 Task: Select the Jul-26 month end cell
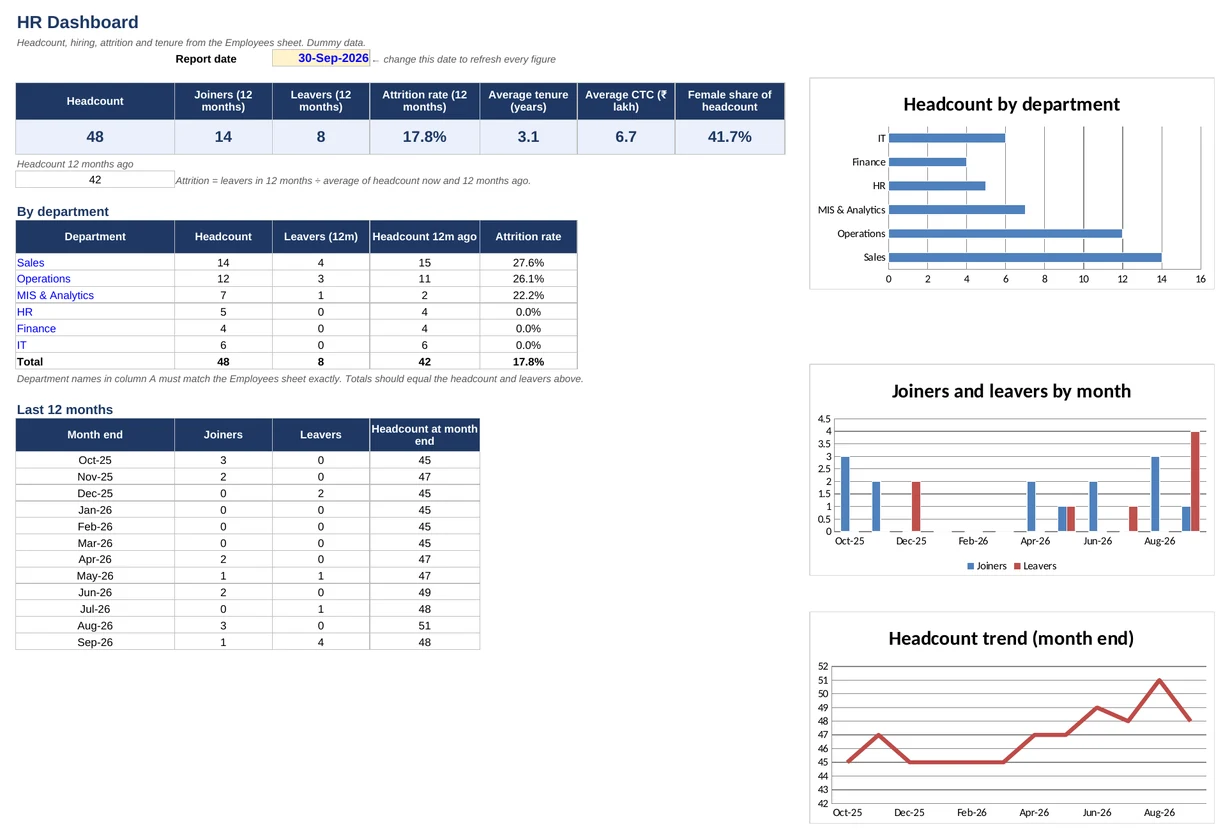95,609
